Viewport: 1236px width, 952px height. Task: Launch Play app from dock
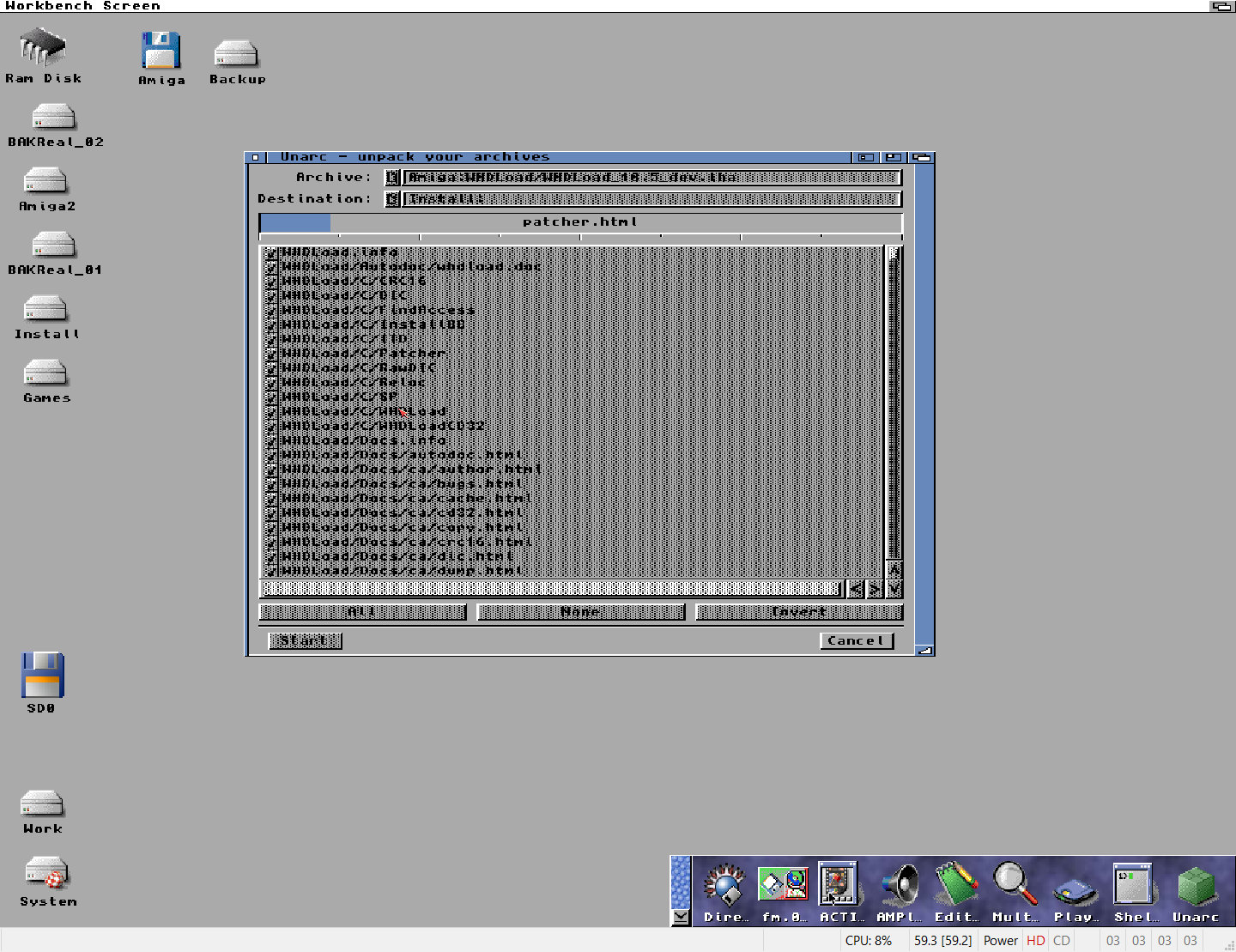(1075, 891)
